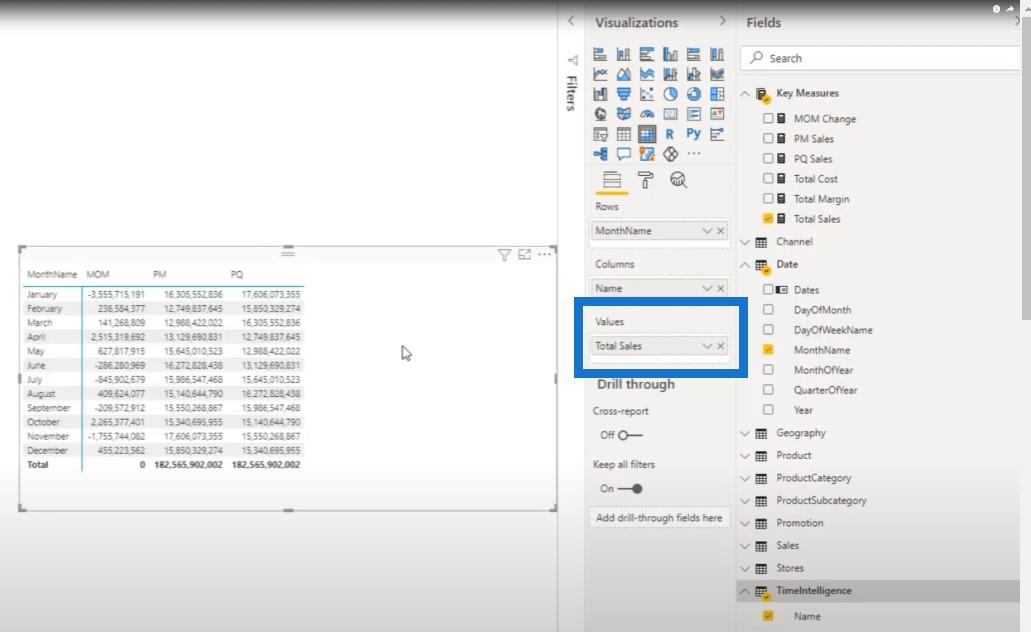Click the visual's focus mode icon
Image resolution: width=1031 pixels, height=632 pixels.
pyautogui.click(x=525, y=255)
